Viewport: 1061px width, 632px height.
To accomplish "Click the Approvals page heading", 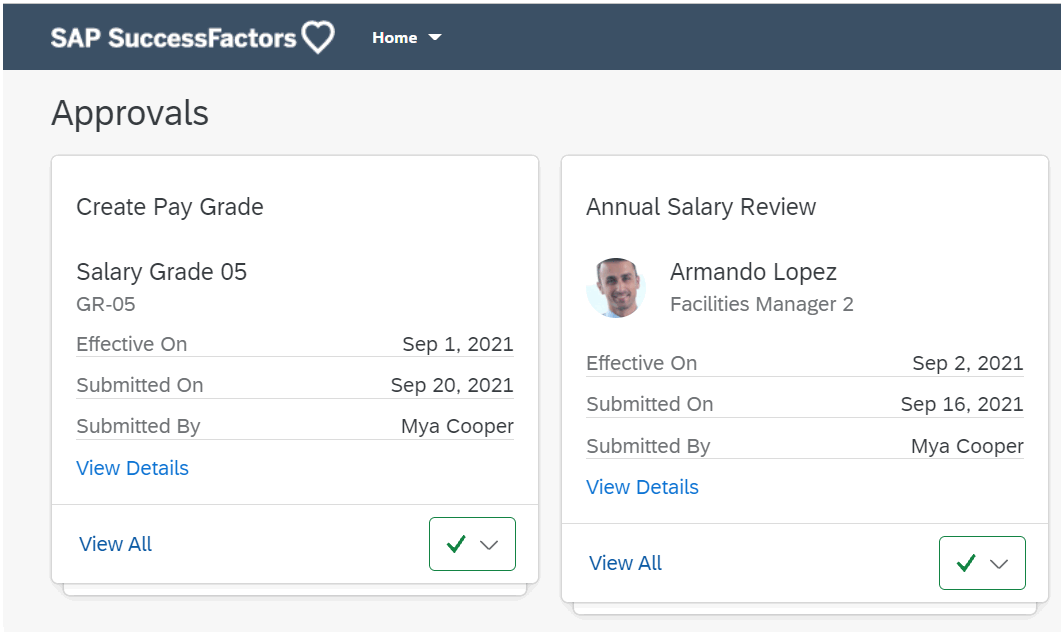I will click(130, 113).
